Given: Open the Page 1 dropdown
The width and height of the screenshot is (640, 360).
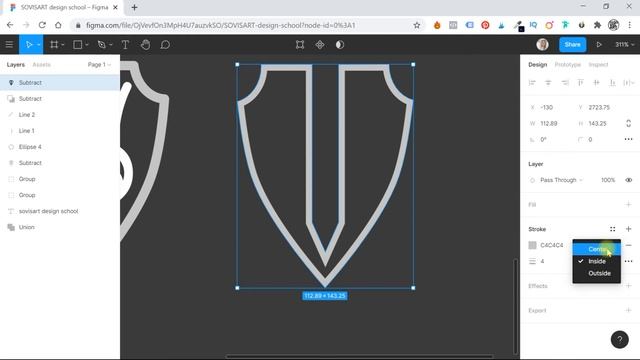Looking at the screenshot, I should (x=99, y=64).
